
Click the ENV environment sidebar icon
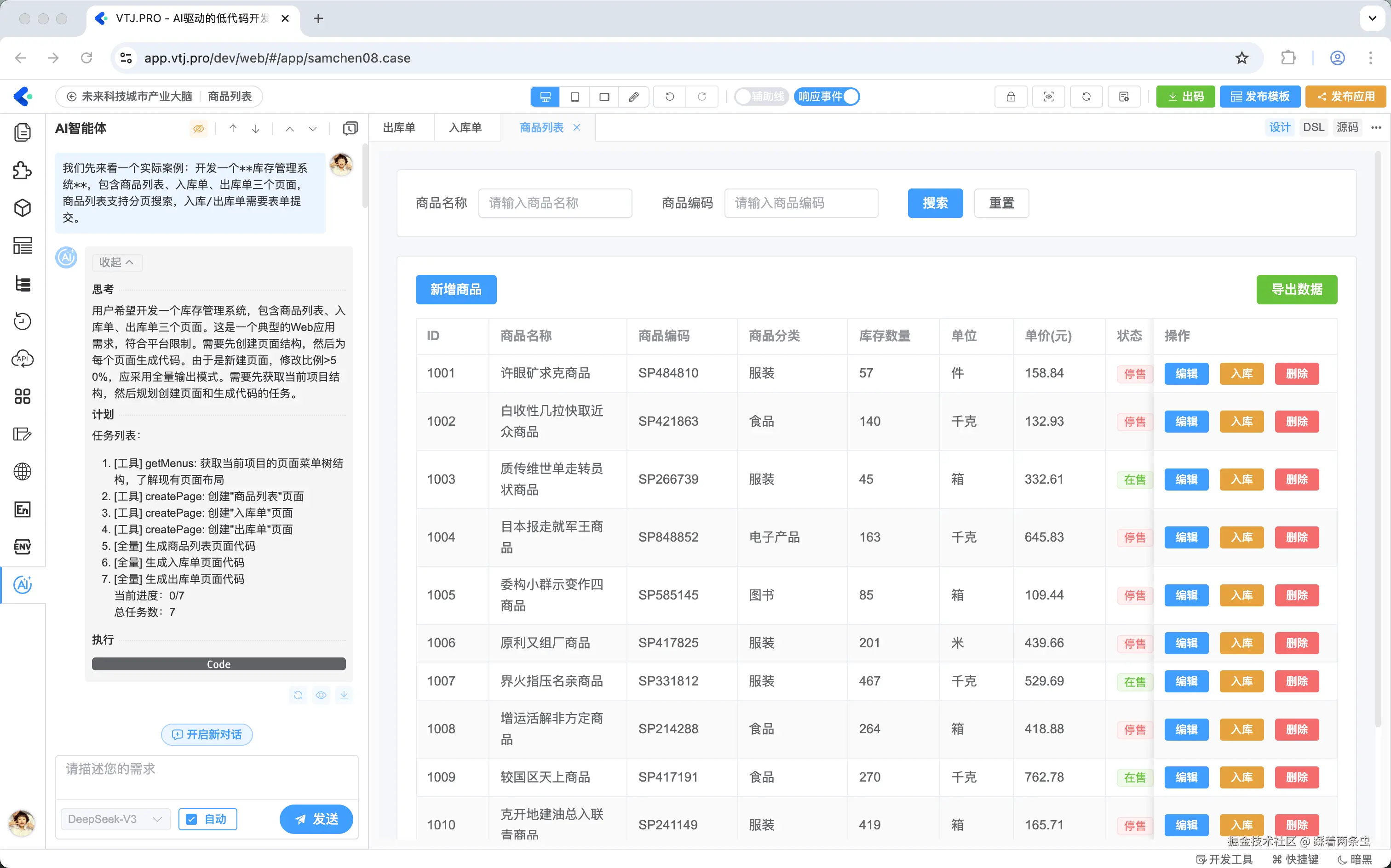coord(23,547)
